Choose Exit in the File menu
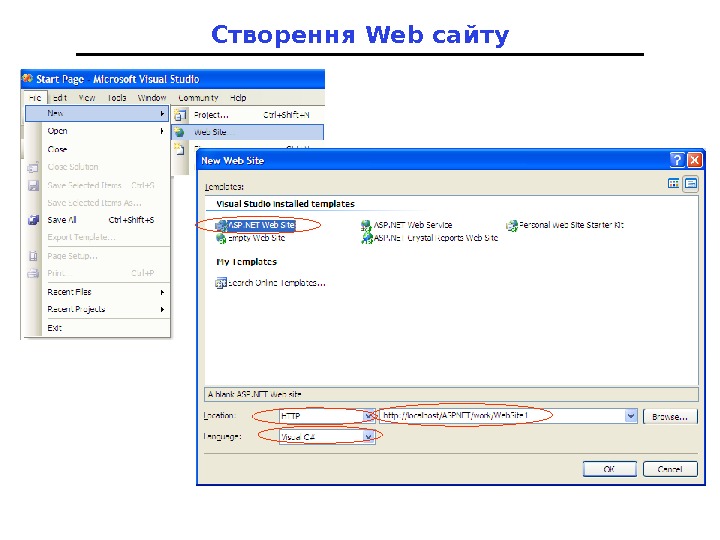Screen dimensions: 720x540 point(97,328)
